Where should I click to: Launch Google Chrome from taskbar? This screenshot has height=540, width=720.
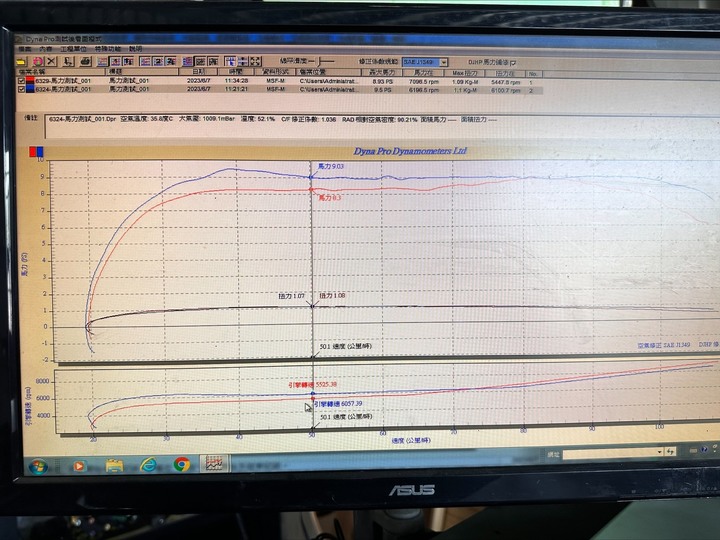coord(181,465)
